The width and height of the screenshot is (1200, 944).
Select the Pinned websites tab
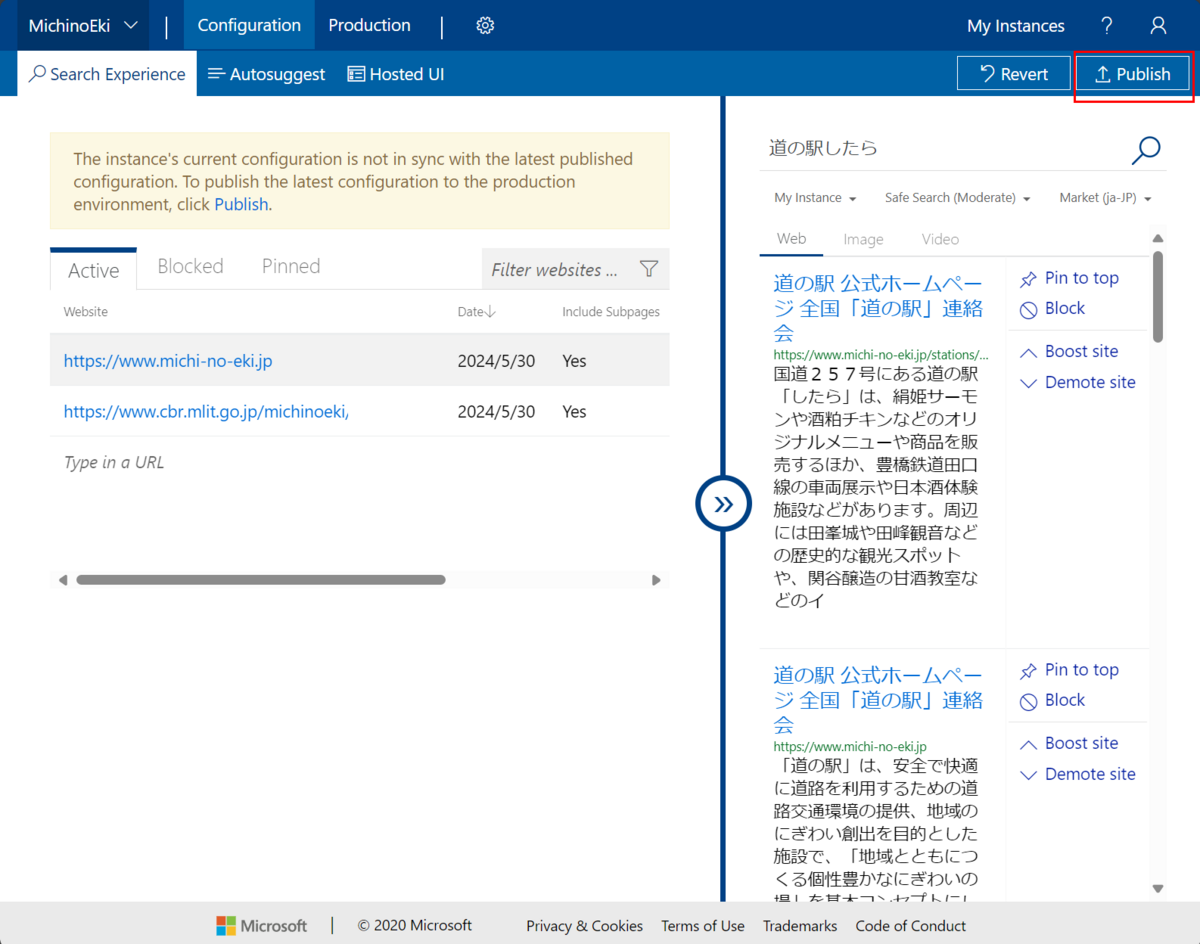291,267
